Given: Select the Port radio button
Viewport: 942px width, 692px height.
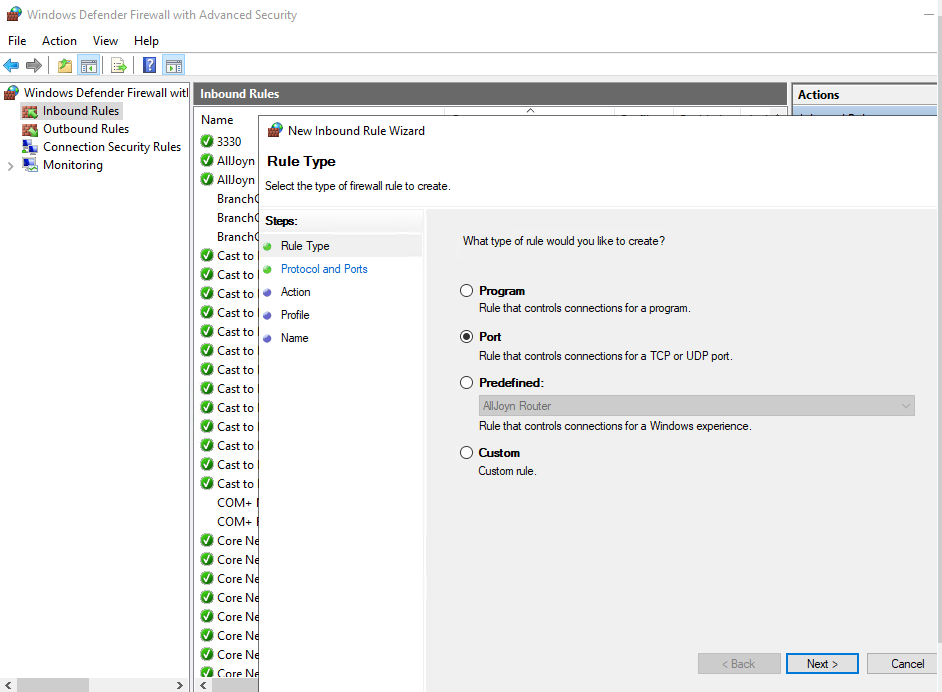Looking at the screenshot, I should coord(466,337).
